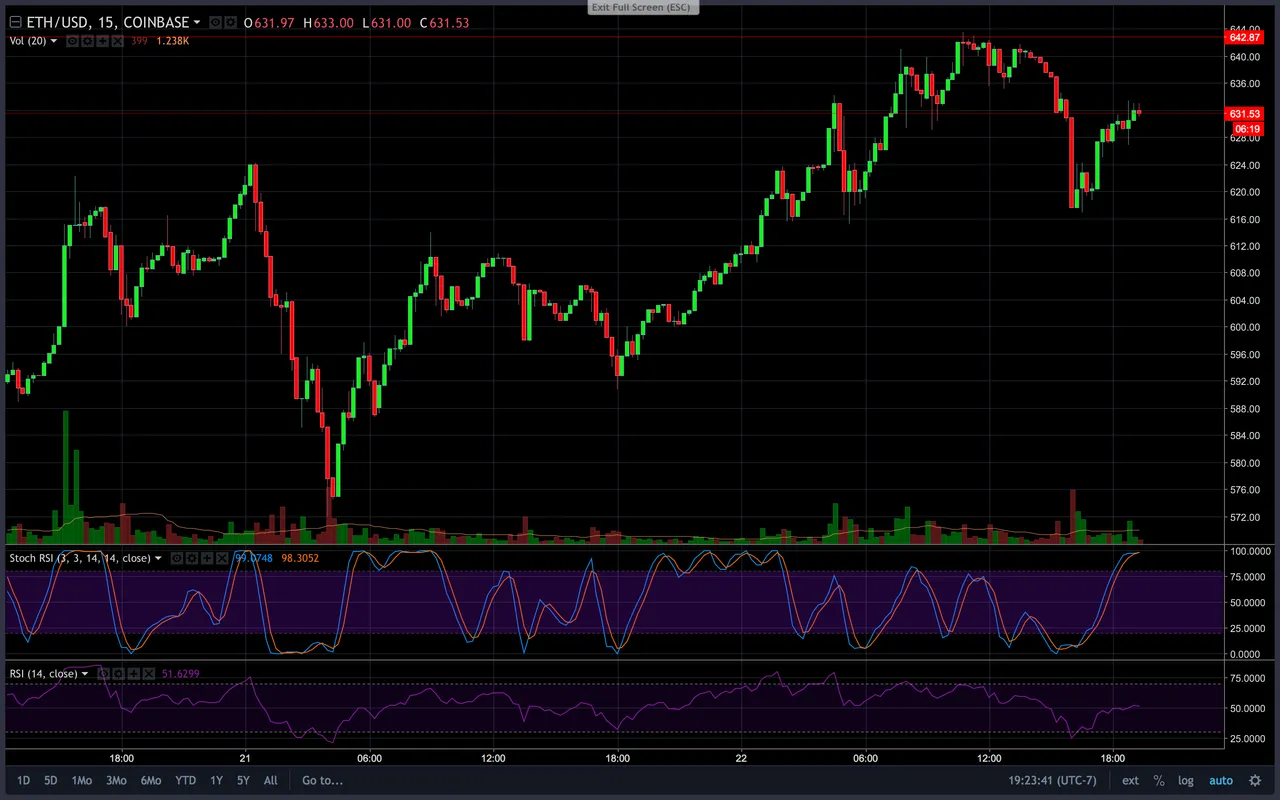The image size is (1280, 800).
Task: Toggle percentage scale mode
Action: 1159,780
